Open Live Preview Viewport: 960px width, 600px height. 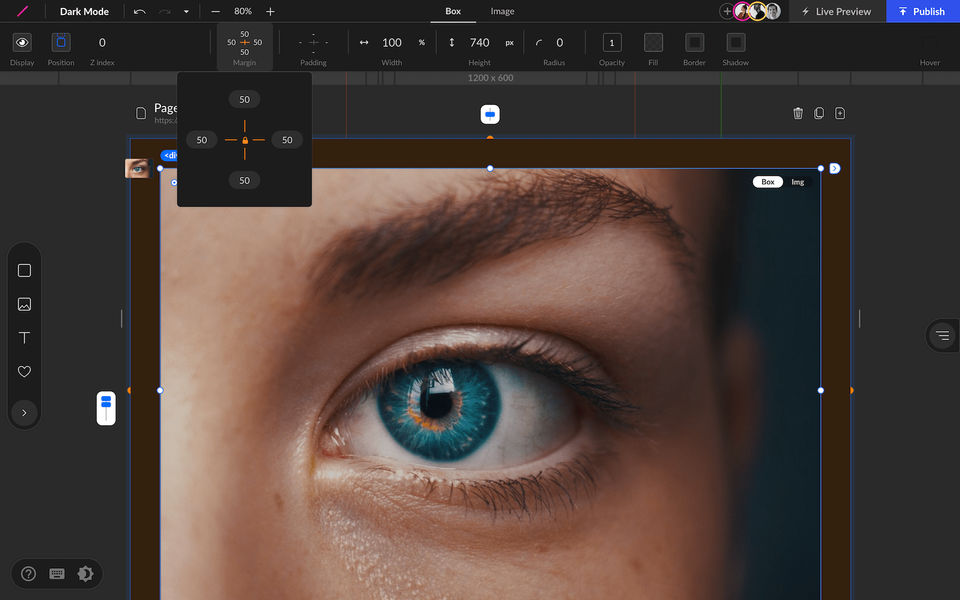click(x=837, y=12)
